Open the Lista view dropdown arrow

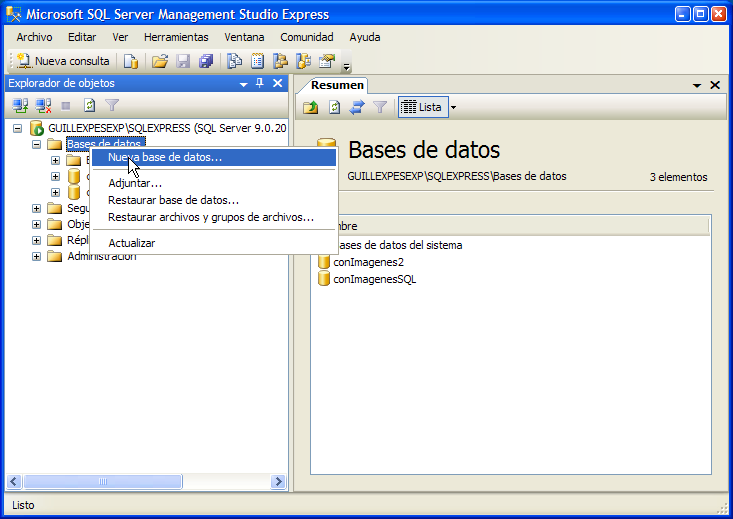[x=453, y=107]
